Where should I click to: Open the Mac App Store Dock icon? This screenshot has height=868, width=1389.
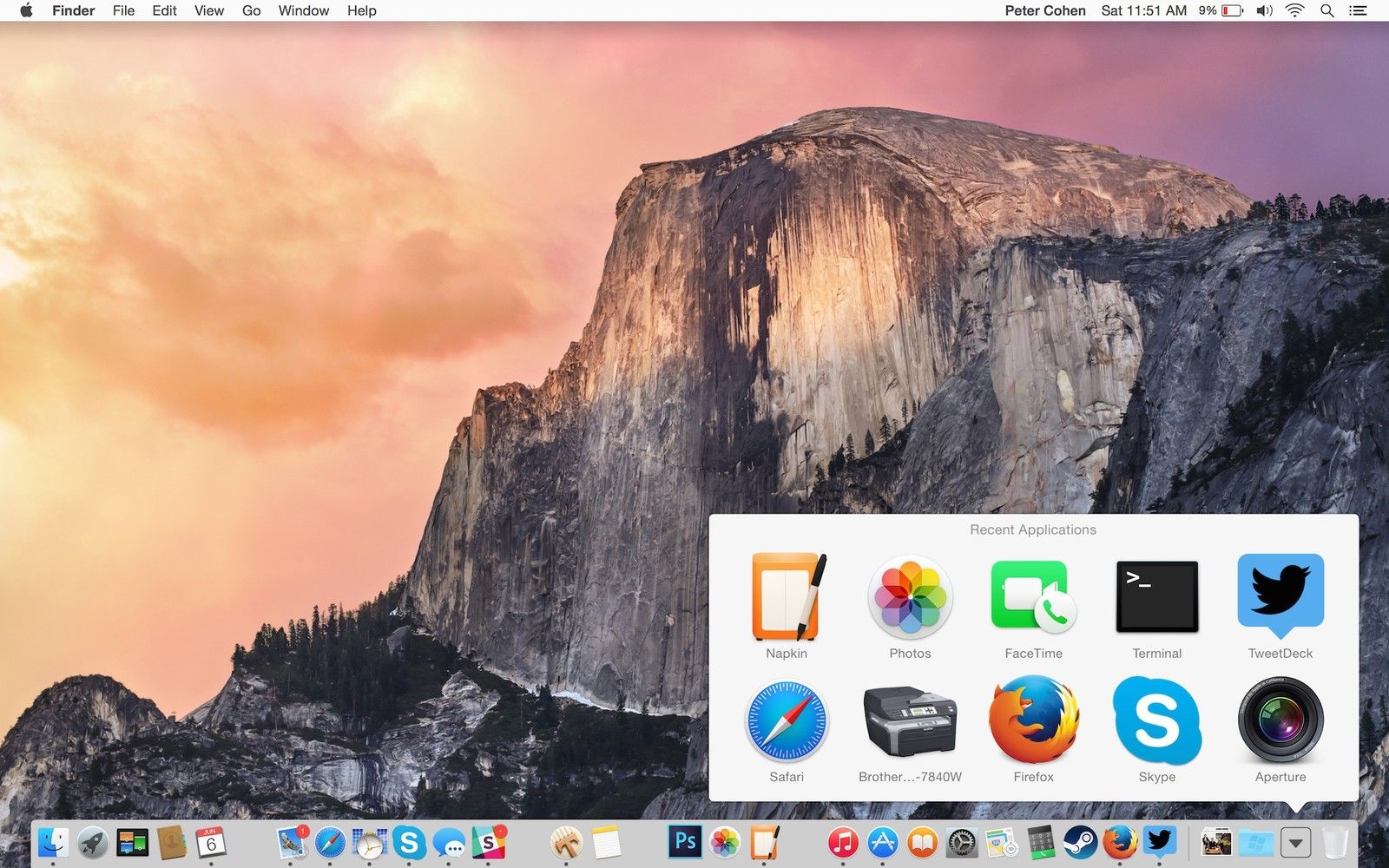tap(883, 842)
